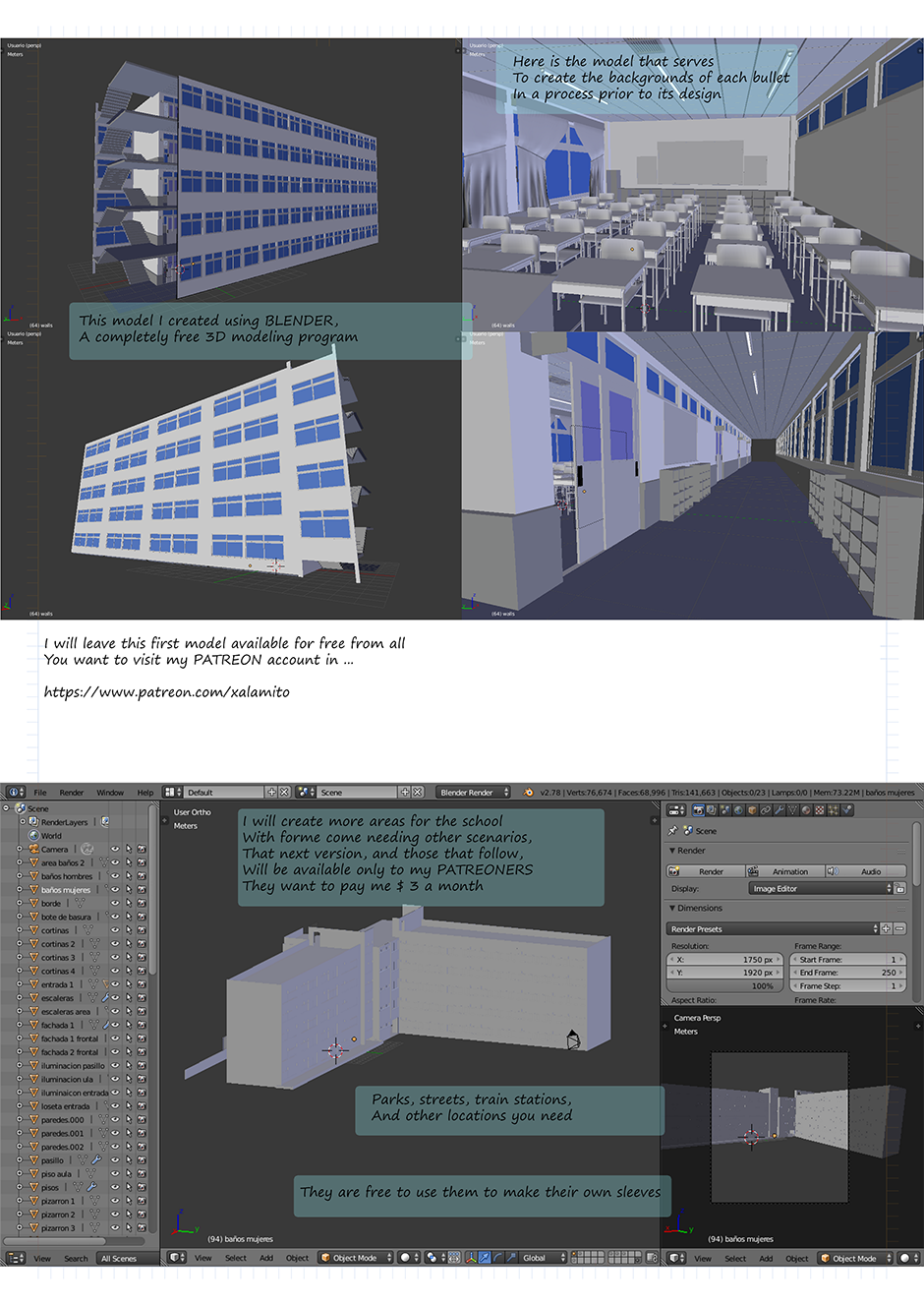This screenshot has width=924, height=1305.
Task: Click the End Frame value field
Action: point(847,973)
